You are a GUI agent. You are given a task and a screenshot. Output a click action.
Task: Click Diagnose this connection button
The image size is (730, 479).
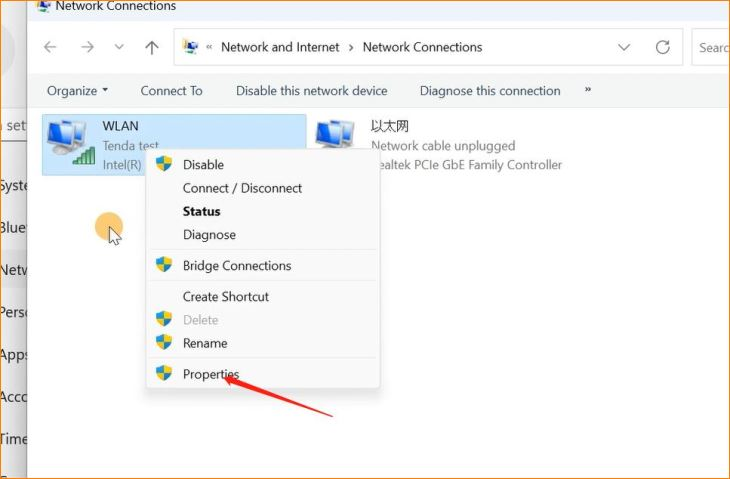490,91
